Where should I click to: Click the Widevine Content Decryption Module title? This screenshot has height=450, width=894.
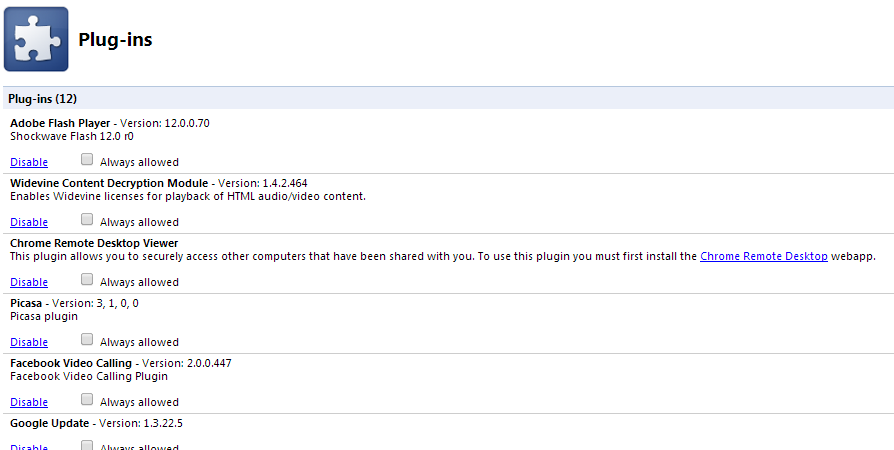tap(109, 183)
